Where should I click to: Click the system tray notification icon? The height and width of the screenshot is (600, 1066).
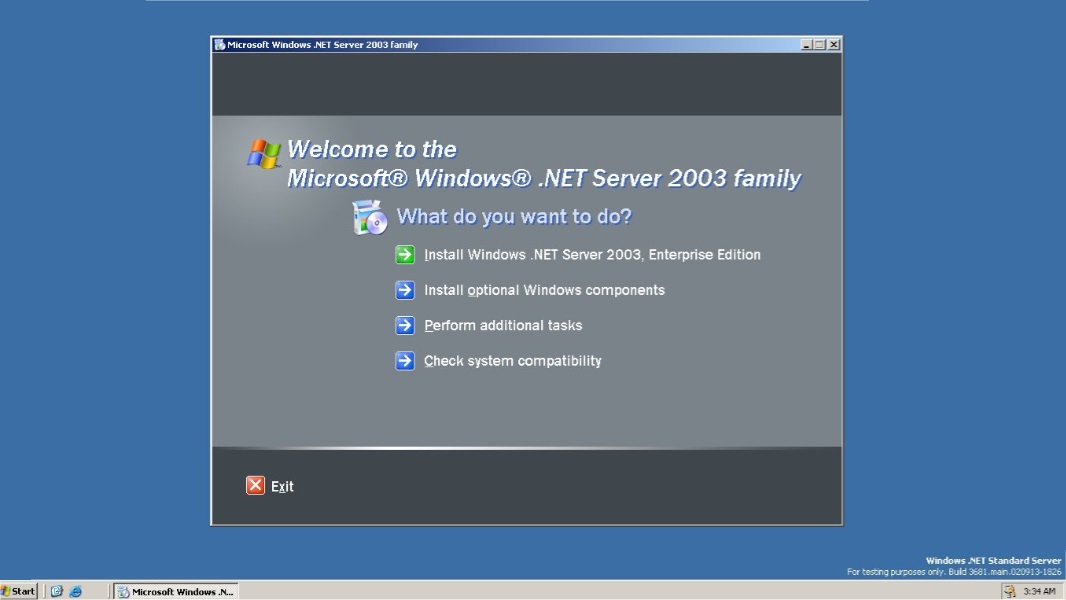point(1009,591)
